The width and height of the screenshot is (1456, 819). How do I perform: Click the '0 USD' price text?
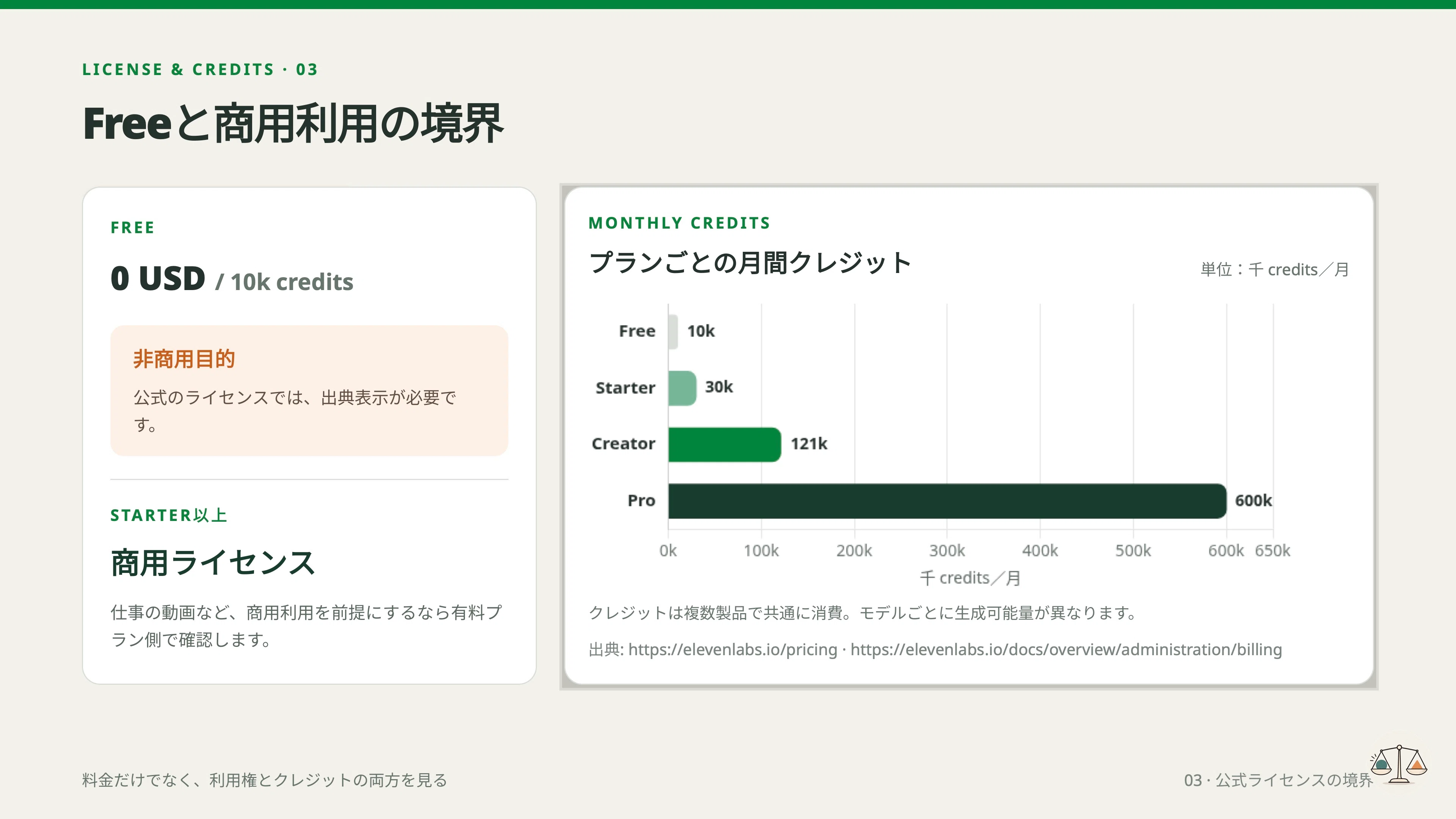click(158, 278)
